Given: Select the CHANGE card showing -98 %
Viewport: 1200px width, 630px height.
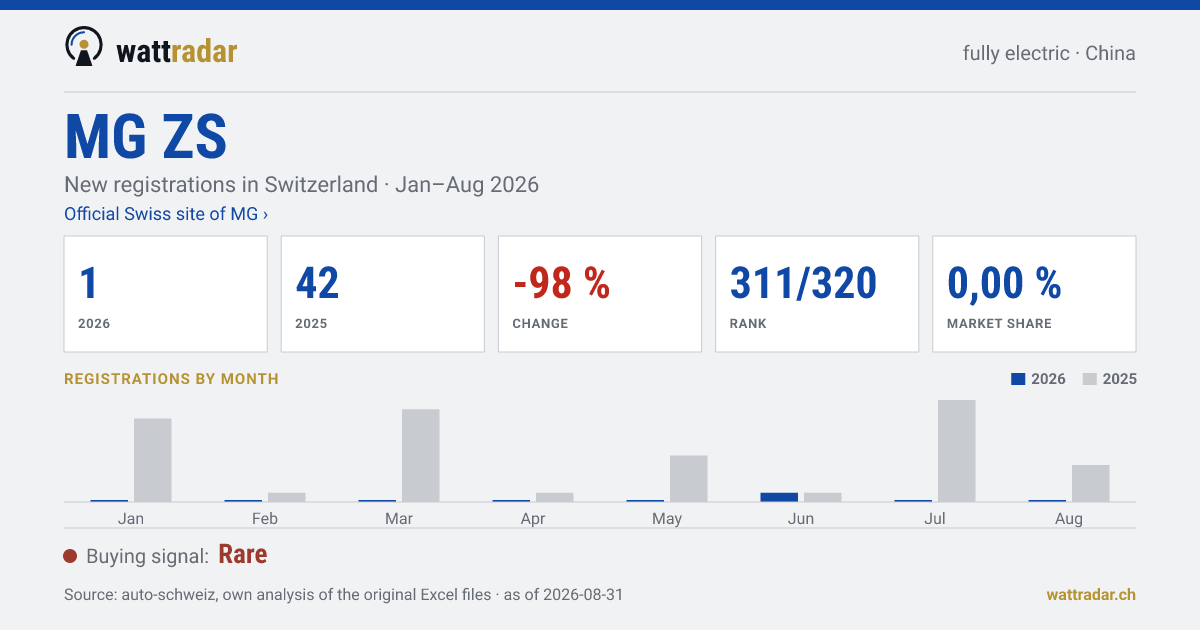Looking at the screenshot, I should click(x=600, y=294).
